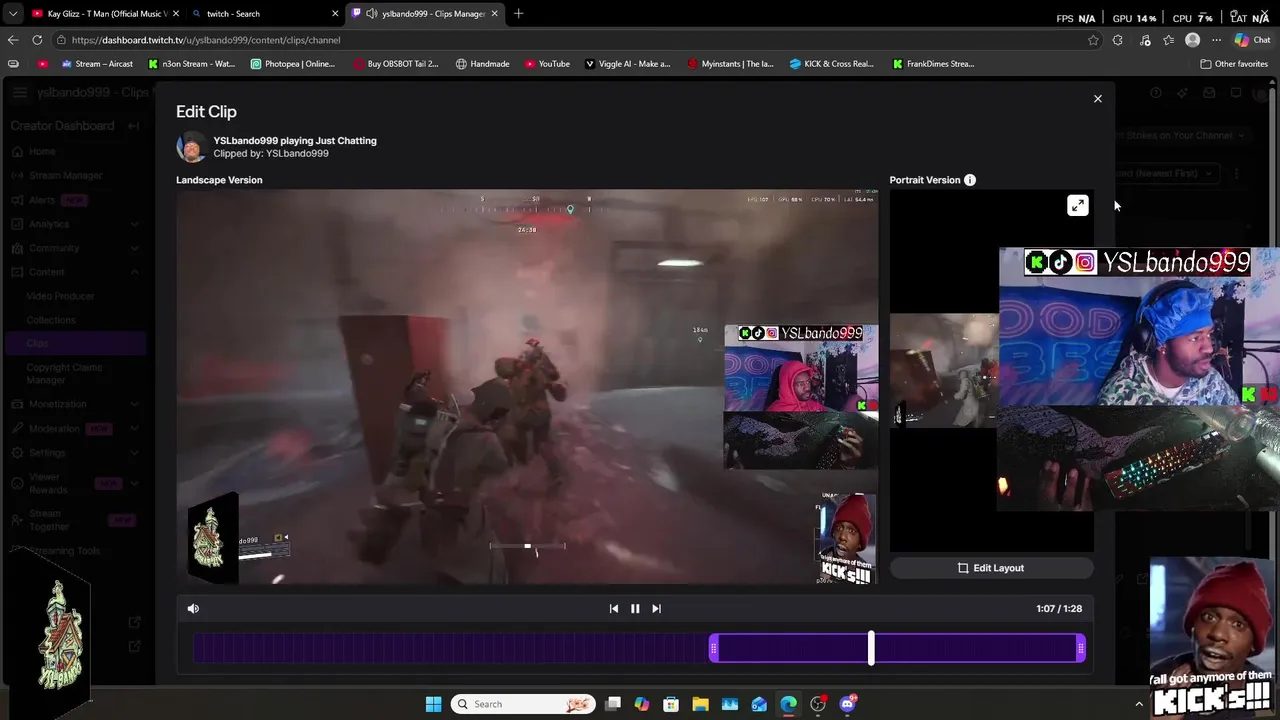Open Myinstants bookmark

pyautogui.click(x=730, y=64)
